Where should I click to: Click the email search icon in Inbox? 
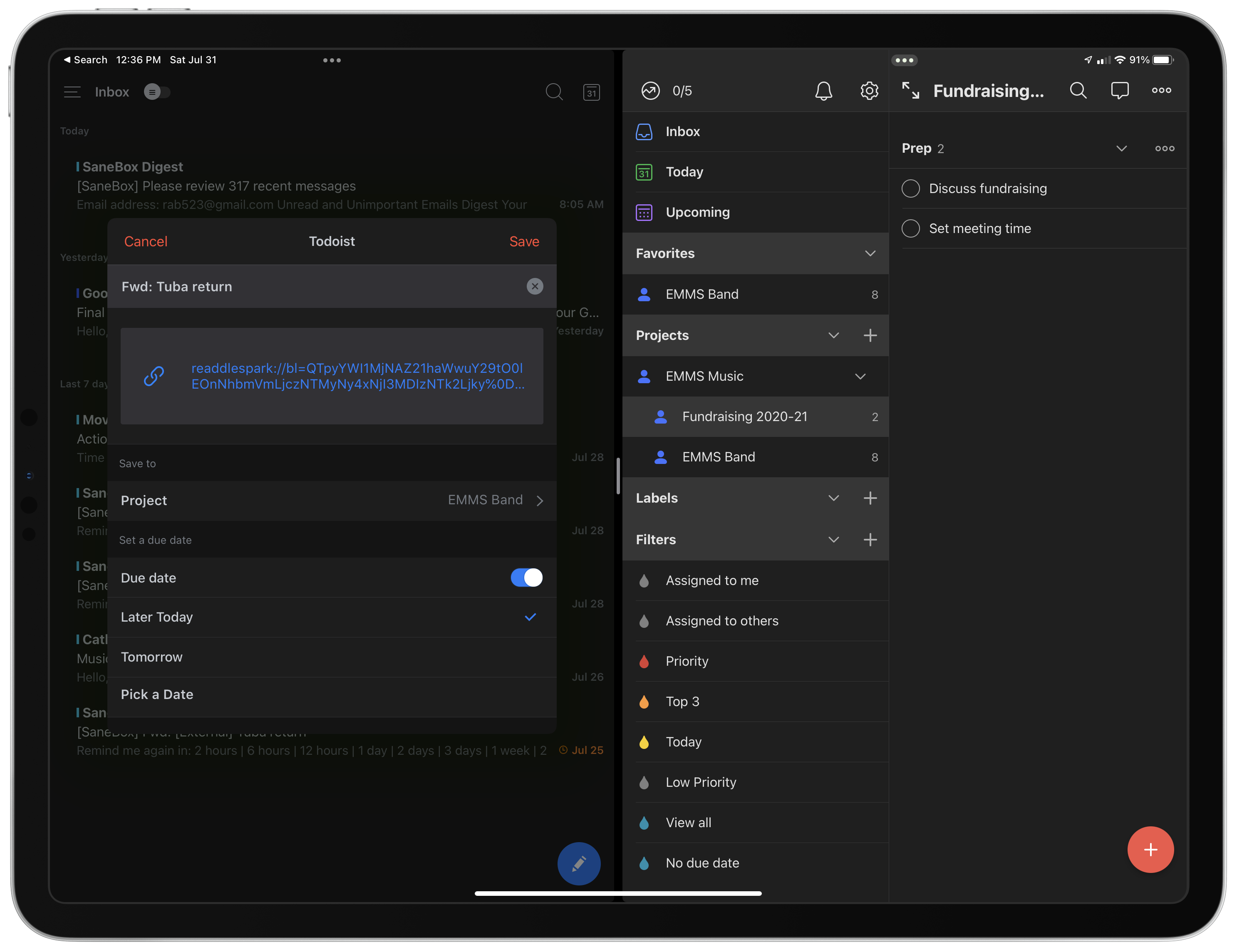pyautogui.click(x=554, y=92)
